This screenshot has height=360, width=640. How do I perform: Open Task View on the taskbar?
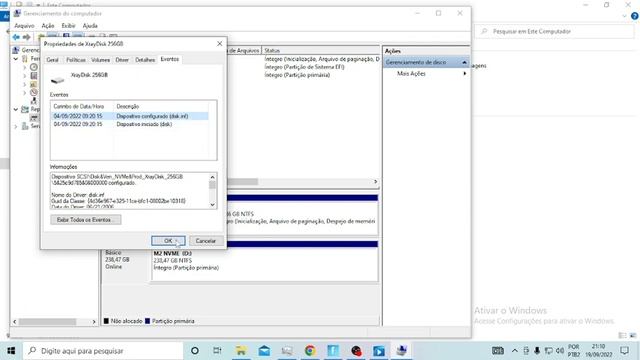(x=217, y=351)
